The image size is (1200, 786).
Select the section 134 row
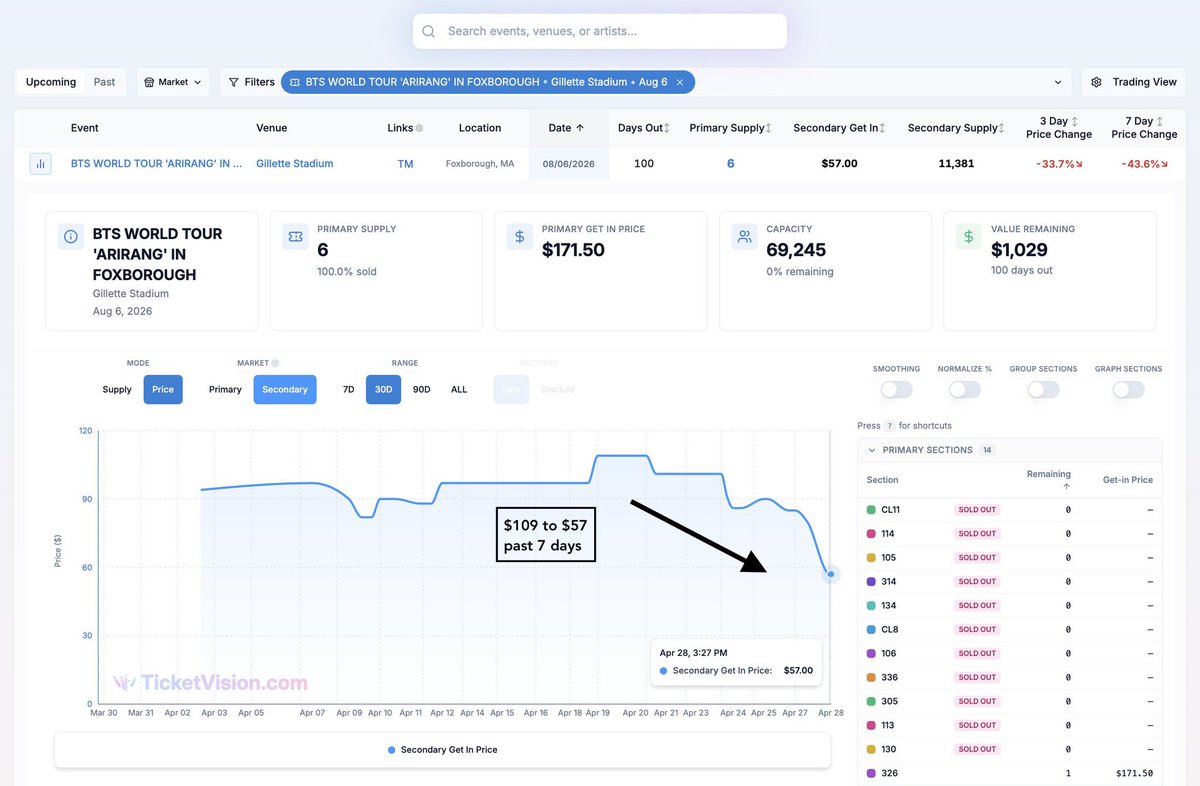(1010, 606)
